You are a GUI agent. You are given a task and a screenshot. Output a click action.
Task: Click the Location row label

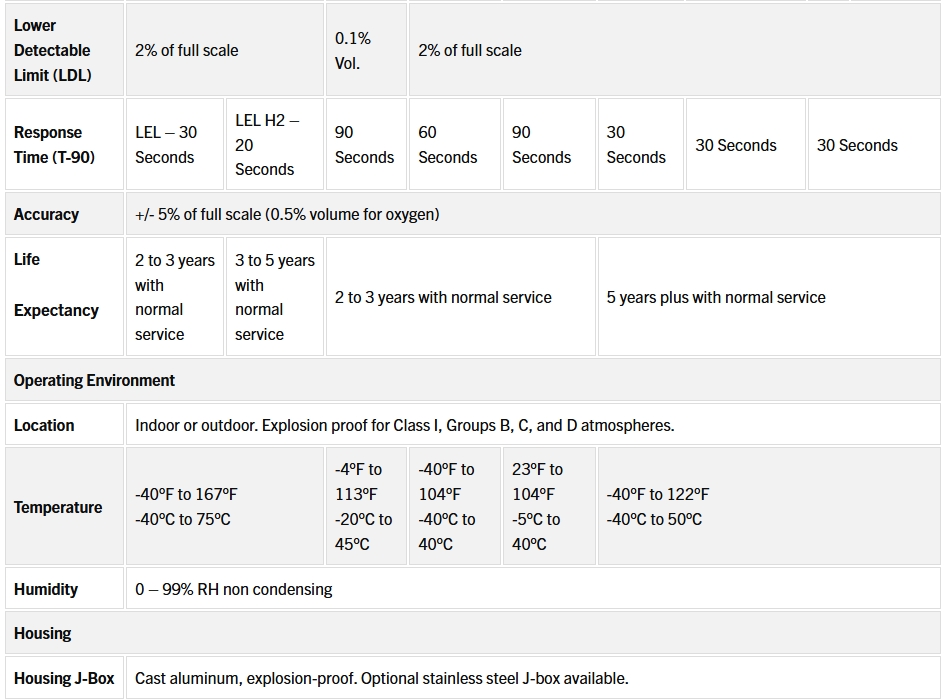pyautogui.click(x=44, y=425)
